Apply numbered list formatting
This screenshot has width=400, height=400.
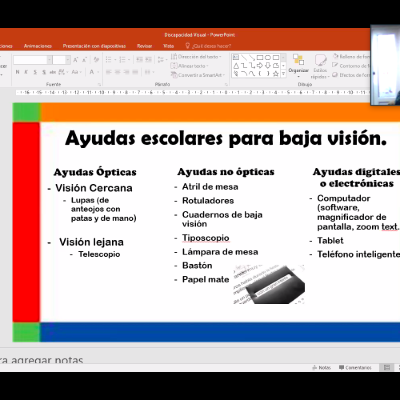(x=122, y=60)
